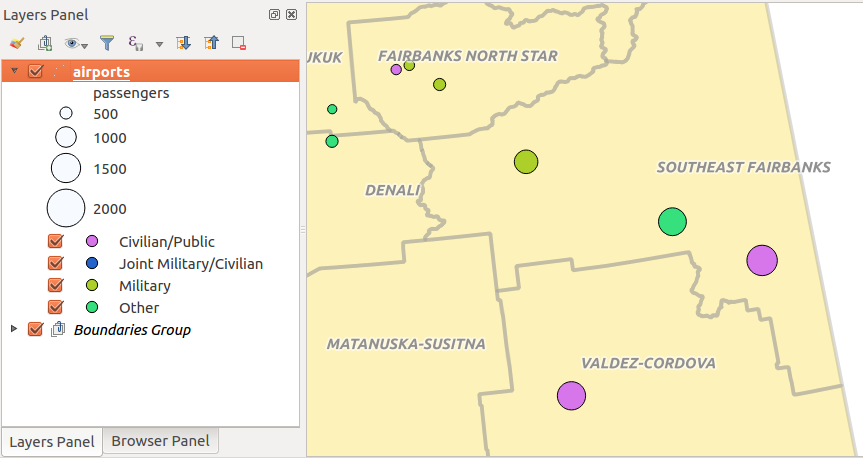The width and height of the screenshot is (863, 458).
Task: Click the Collapse All layers icon
Action: [211, 43]
